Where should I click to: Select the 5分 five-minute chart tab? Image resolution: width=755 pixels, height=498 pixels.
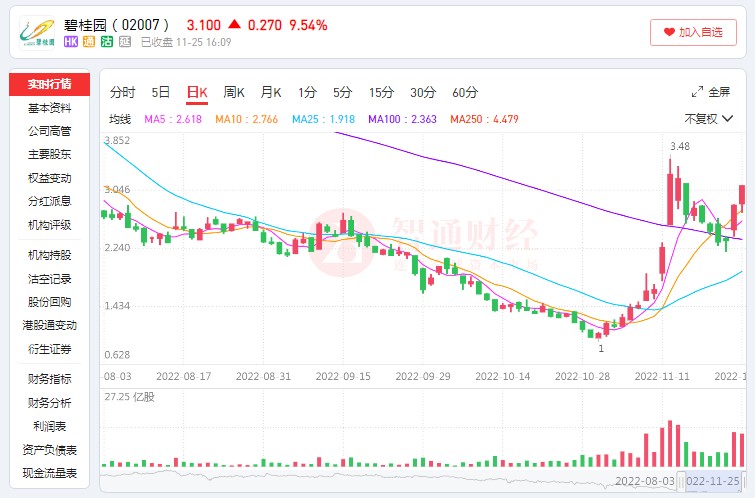343,93
